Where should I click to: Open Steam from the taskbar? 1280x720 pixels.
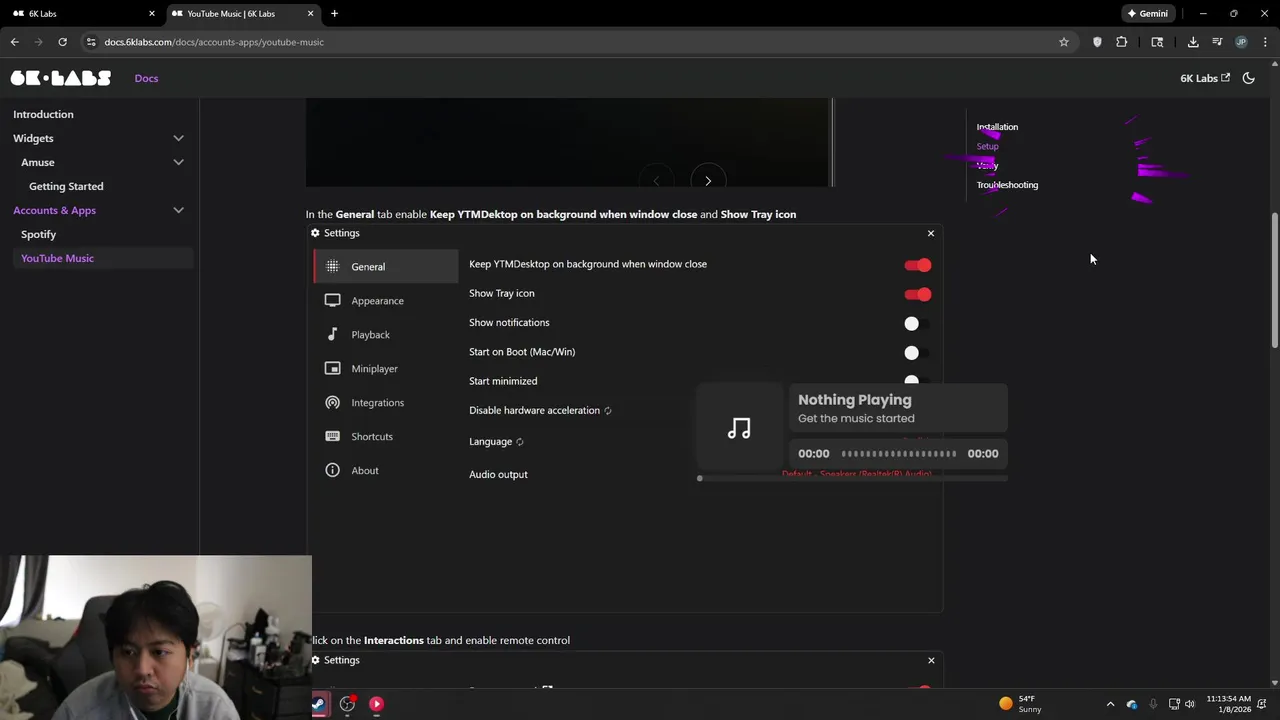pos(318,704)
